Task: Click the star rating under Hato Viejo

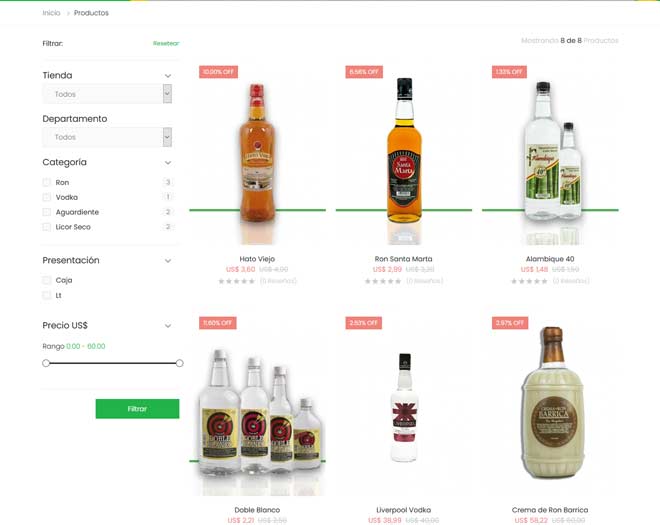Action: pyautogui.click(x=236, y=281)
